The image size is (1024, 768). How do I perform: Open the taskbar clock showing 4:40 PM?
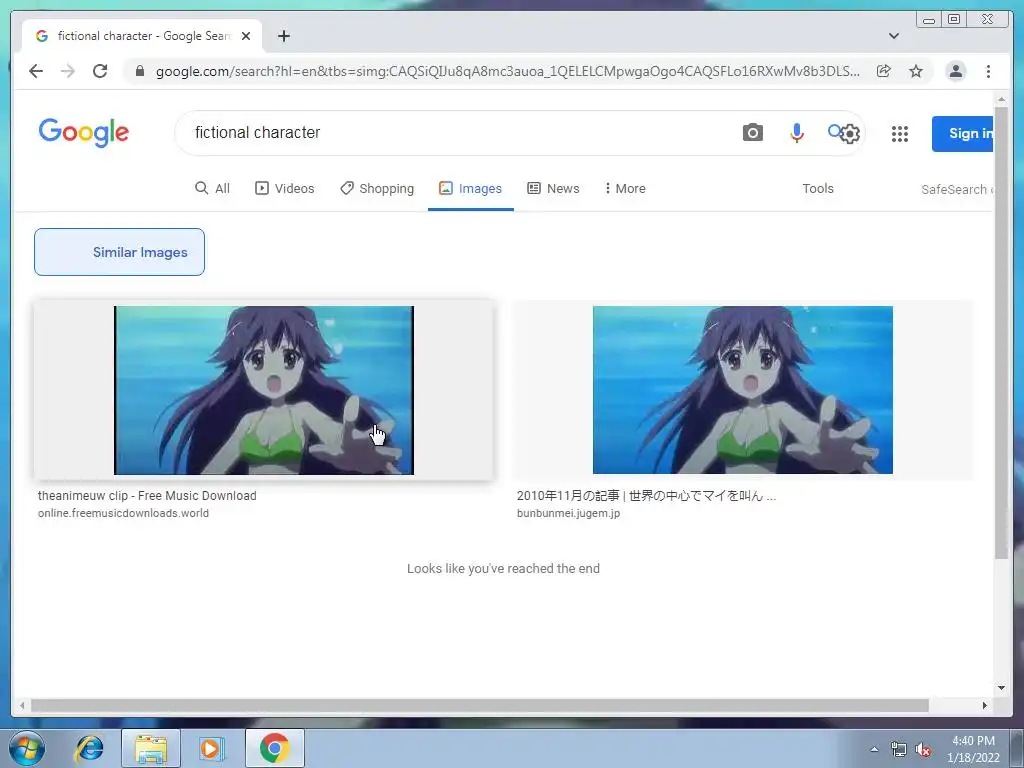coord(973,749)
